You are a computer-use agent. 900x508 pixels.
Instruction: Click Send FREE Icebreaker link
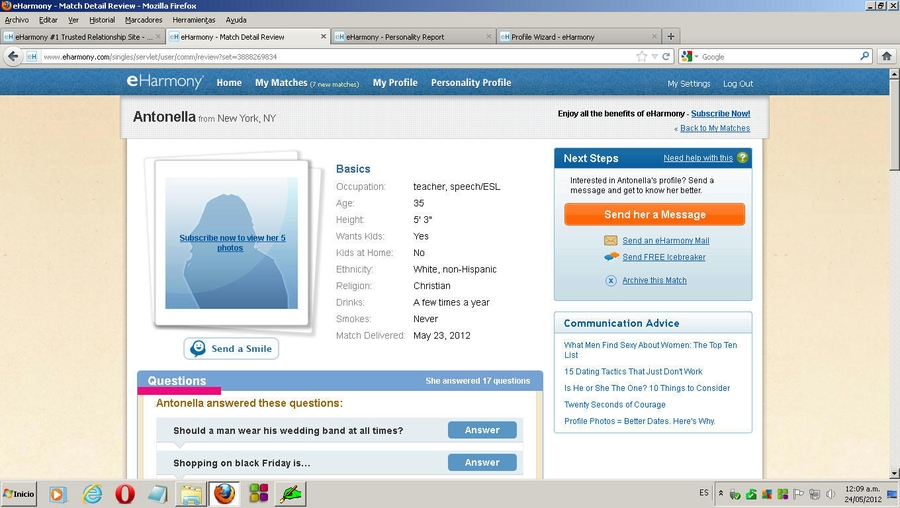tap(664, 257)
